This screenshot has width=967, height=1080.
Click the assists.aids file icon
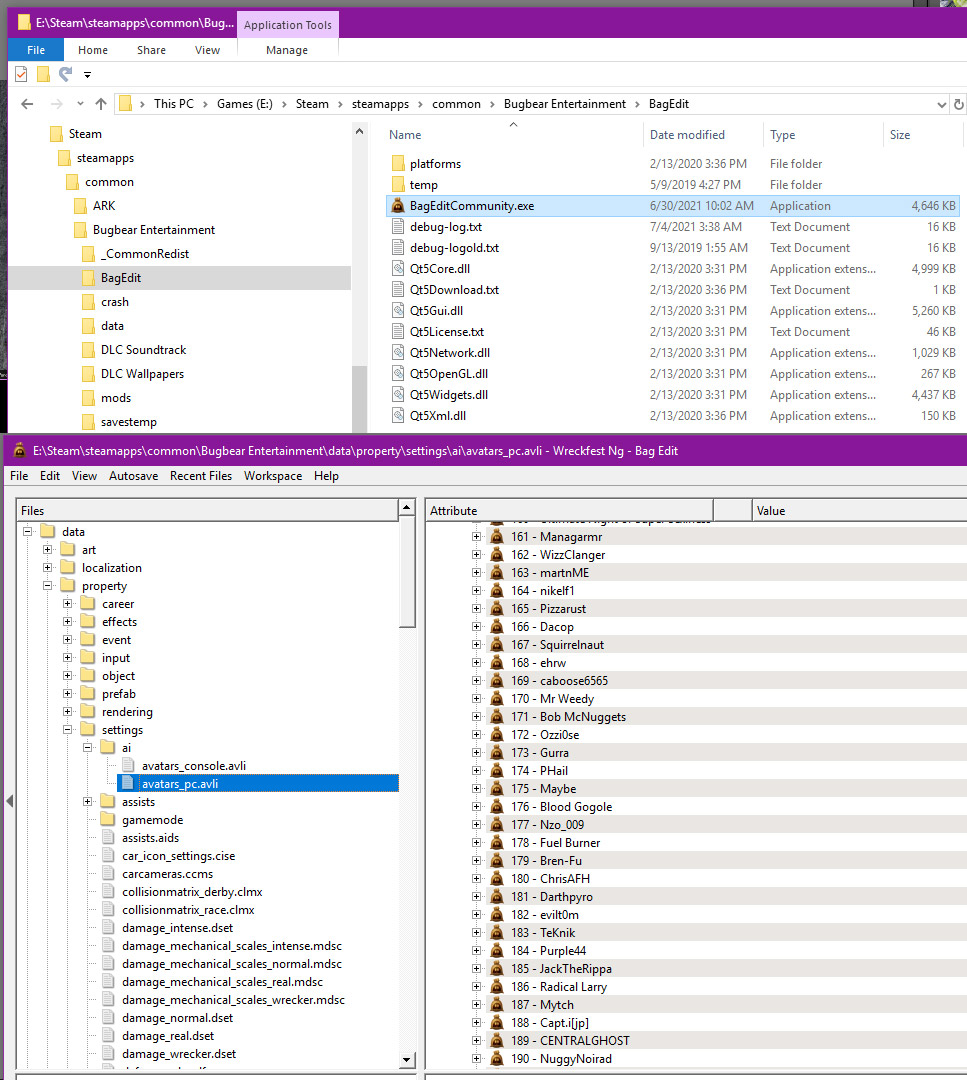[108, 838]
